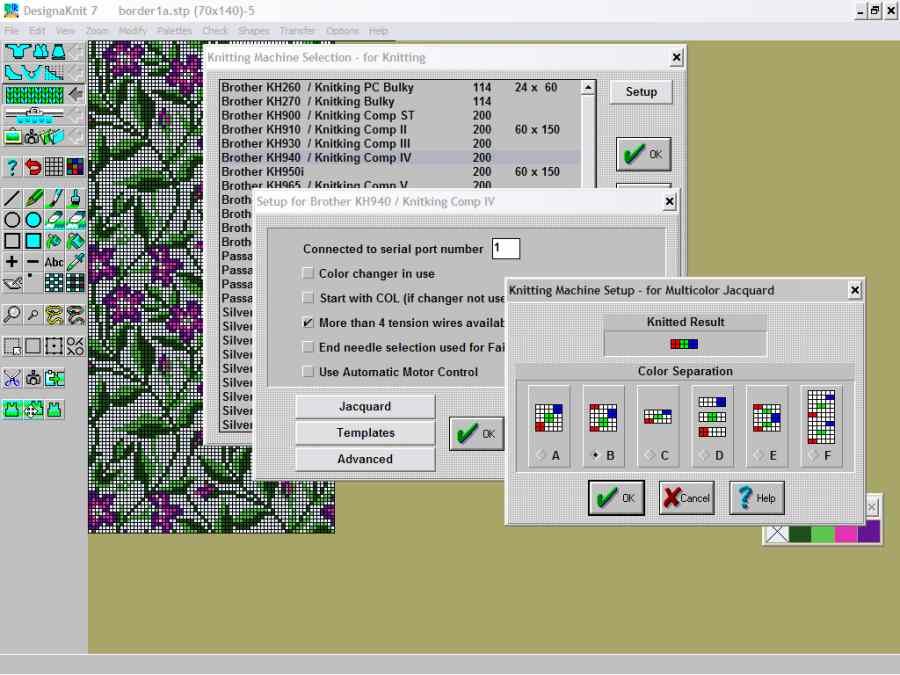Pick the Pencil tool in toolbox
Image resolution: width=900 pixels, height=675 pixels.
point(33,198)
